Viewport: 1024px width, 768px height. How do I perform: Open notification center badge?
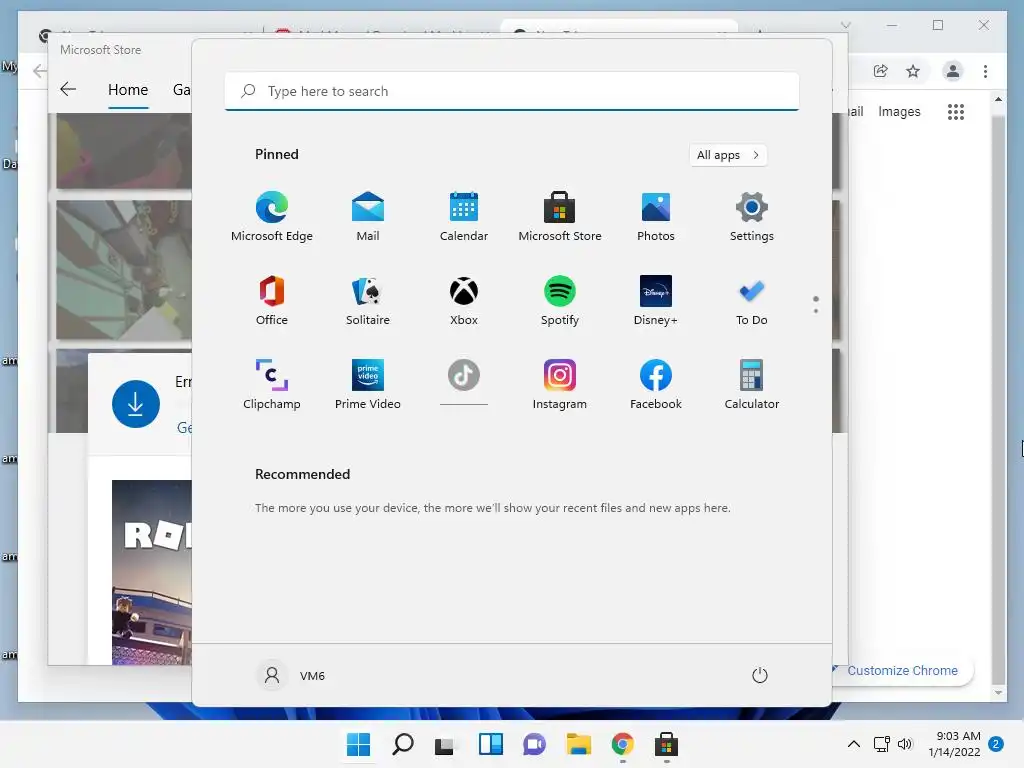pyautogui.click(x=996, y=744)
